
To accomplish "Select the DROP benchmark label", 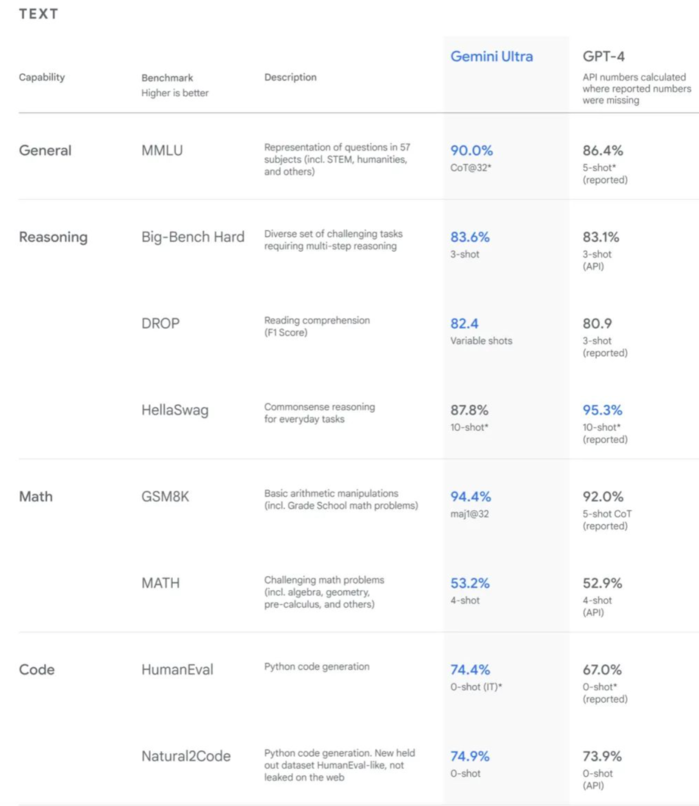I will pos(161,324).
